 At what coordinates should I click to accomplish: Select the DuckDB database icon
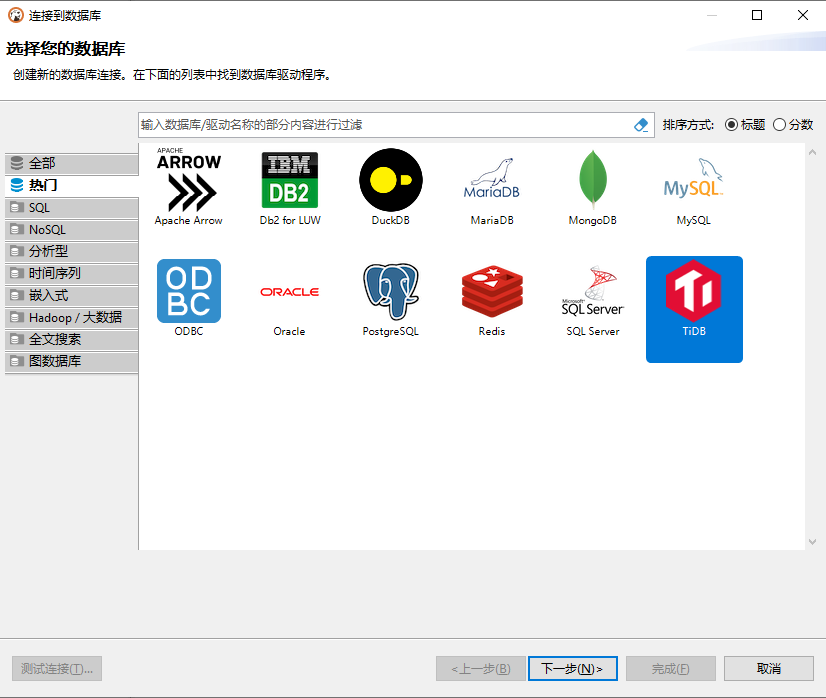click(x=391, y=180)
